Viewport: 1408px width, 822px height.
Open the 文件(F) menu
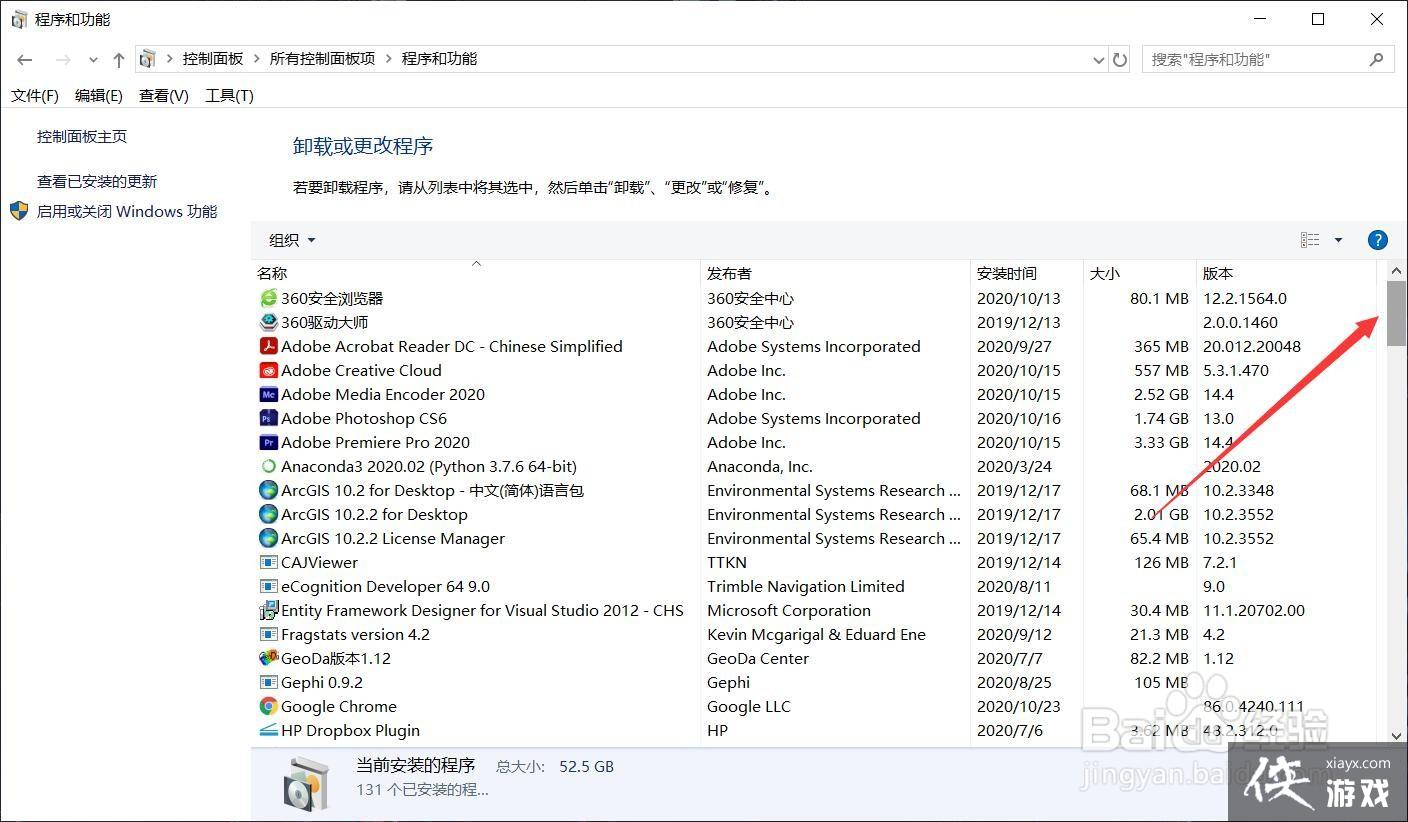(x=35, y=96)
